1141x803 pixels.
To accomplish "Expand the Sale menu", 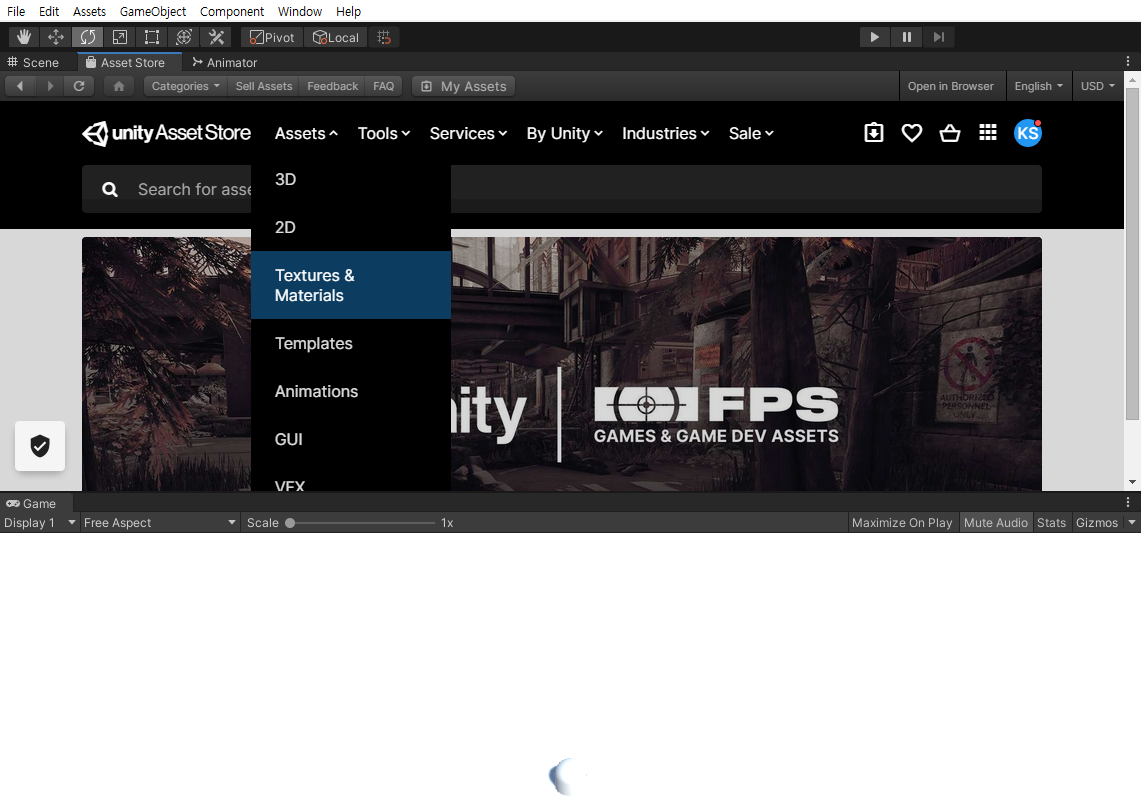I will 751,133.
